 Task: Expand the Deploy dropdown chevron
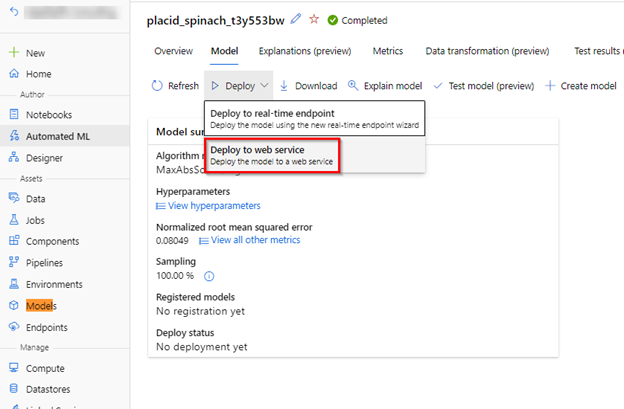click(x=265, y=86)
